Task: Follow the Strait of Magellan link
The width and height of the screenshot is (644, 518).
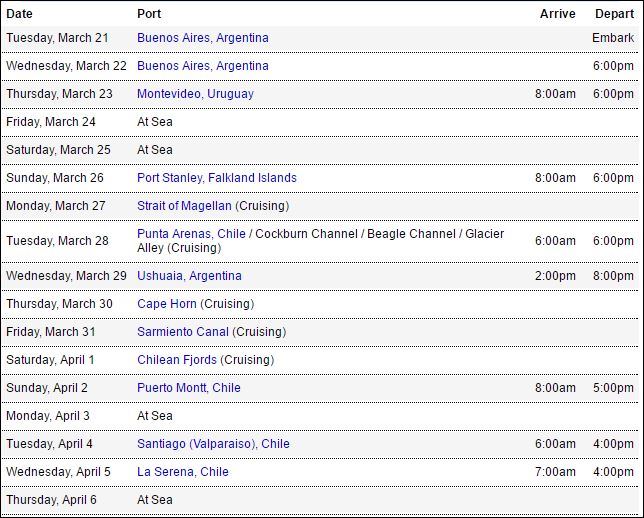Action: tap(184, 206)
